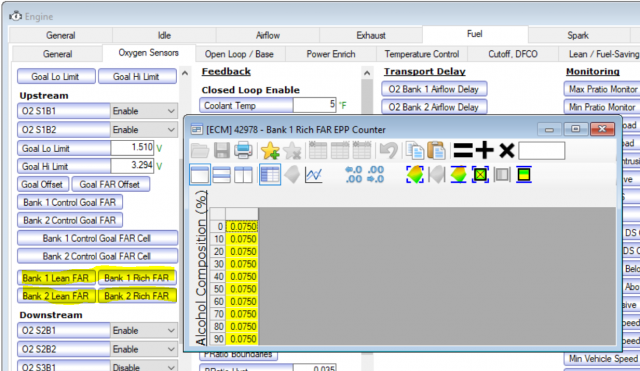Click the Print icon in table toolbar

243,151
